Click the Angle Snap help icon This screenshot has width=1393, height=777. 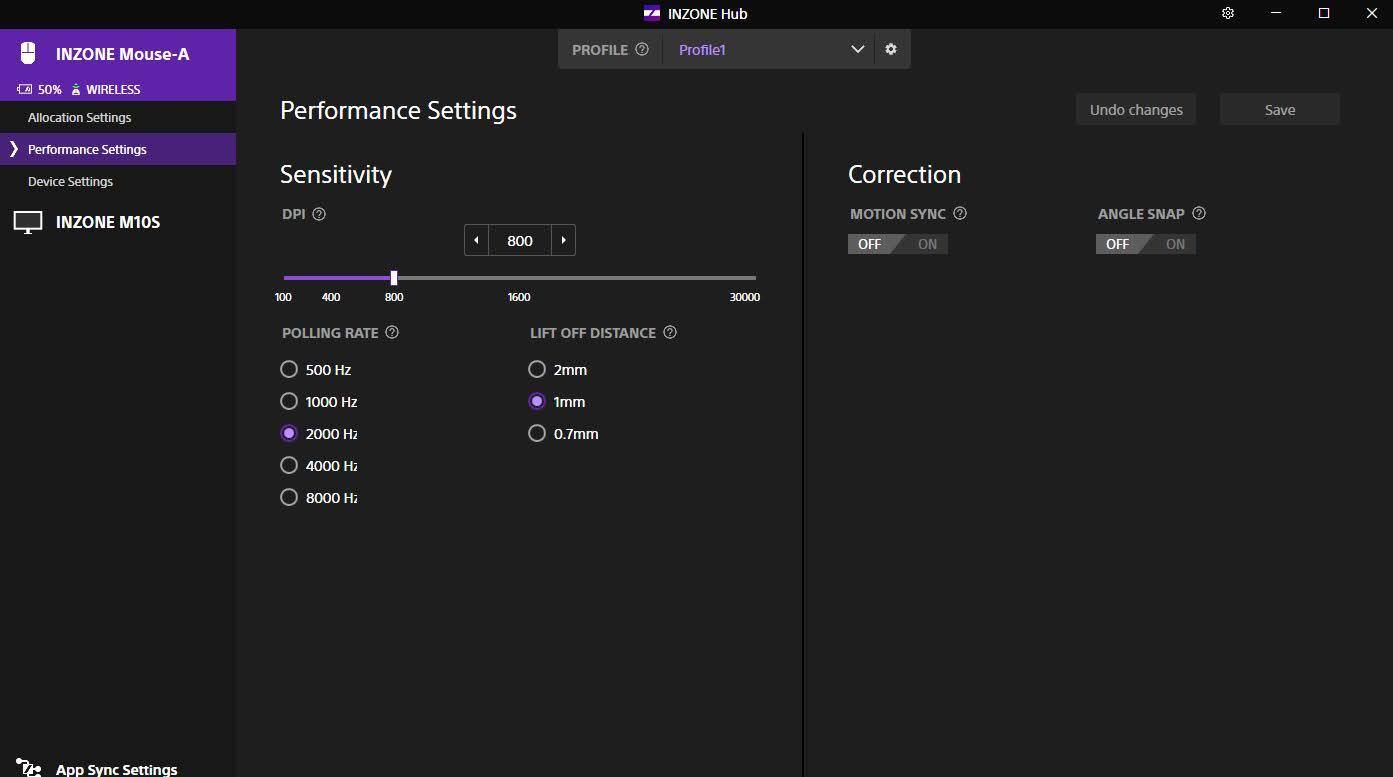click(x=1199, y=213)
